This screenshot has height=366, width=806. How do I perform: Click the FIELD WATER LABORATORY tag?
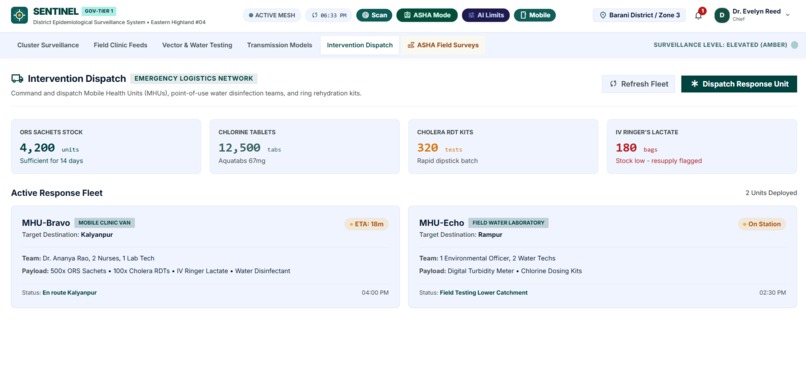(x=508, y=223)
